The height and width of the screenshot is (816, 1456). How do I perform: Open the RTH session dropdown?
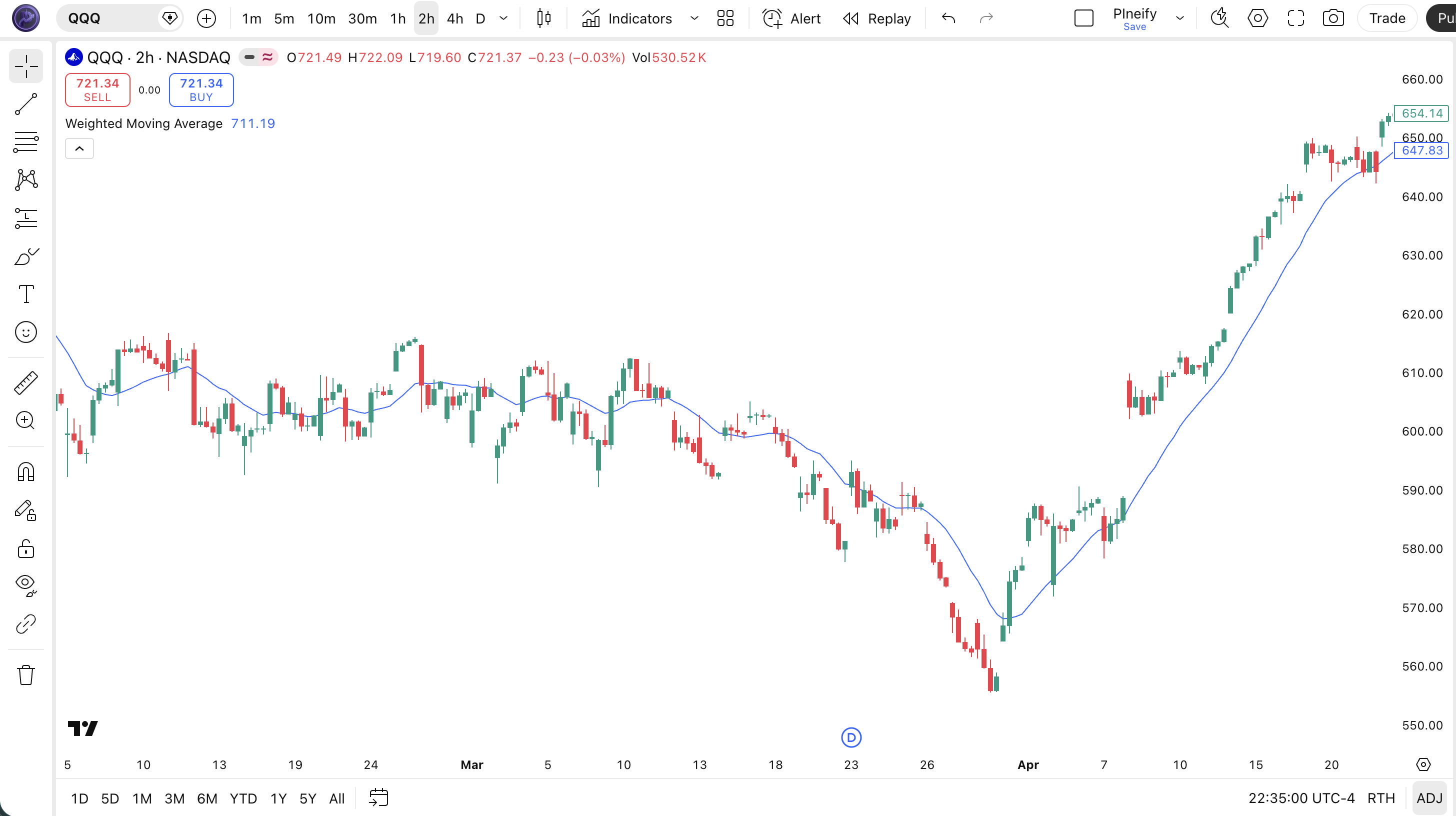point(1381,798)
